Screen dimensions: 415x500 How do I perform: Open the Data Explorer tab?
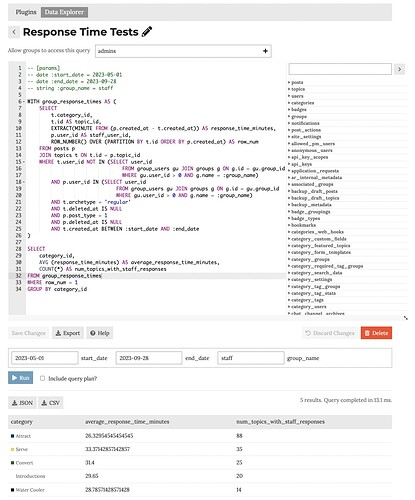(x=64, y=12)
